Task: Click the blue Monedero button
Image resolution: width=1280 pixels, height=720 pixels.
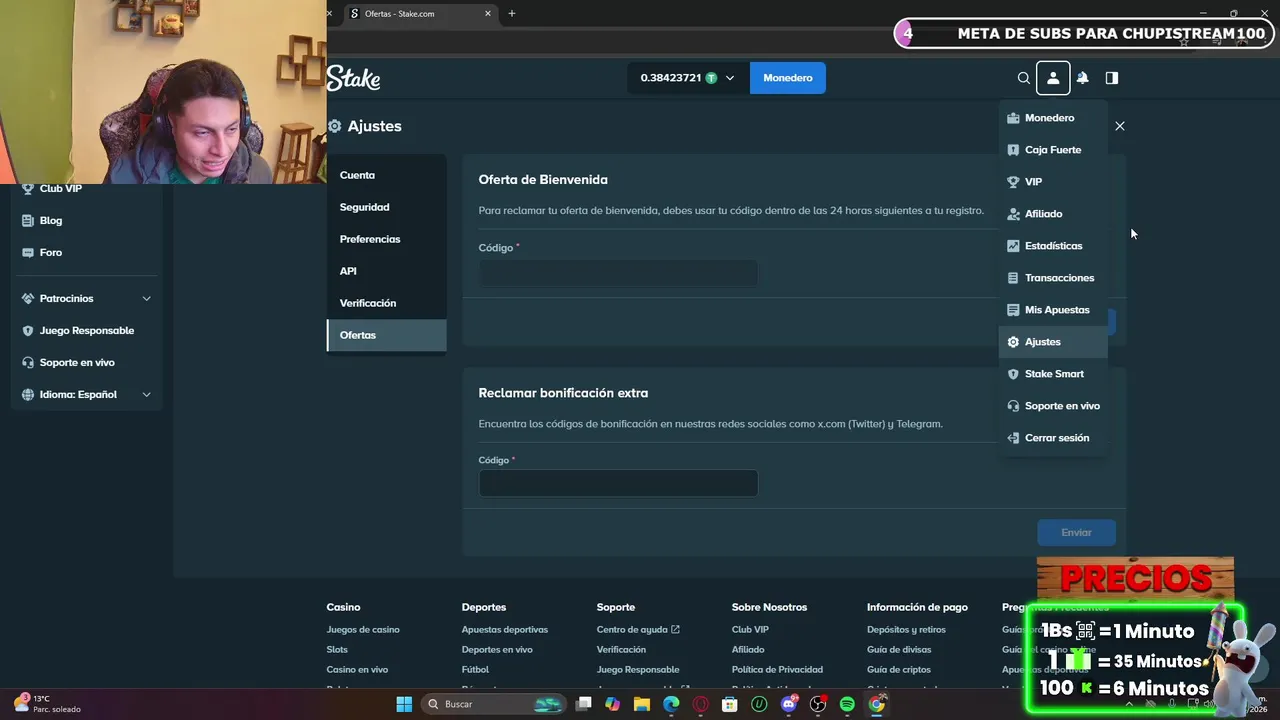Action: coord(788,78)
